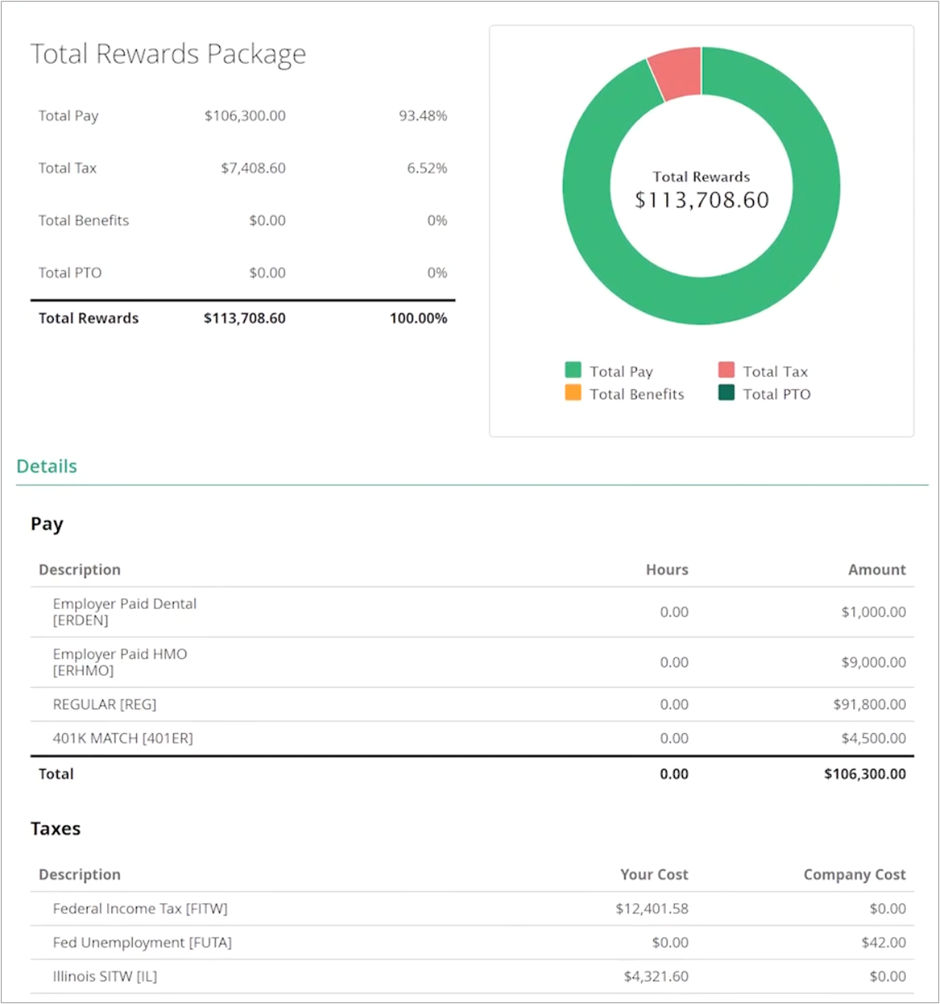Click the Amount column header in Pay table
The image size is (940, 1004).
[x=876, y=570]
